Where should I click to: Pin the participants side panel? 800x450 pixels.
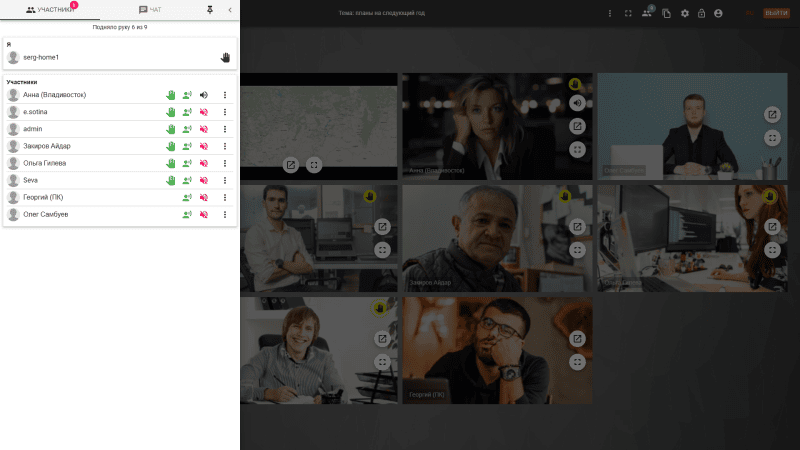click(x=209, y=9)
